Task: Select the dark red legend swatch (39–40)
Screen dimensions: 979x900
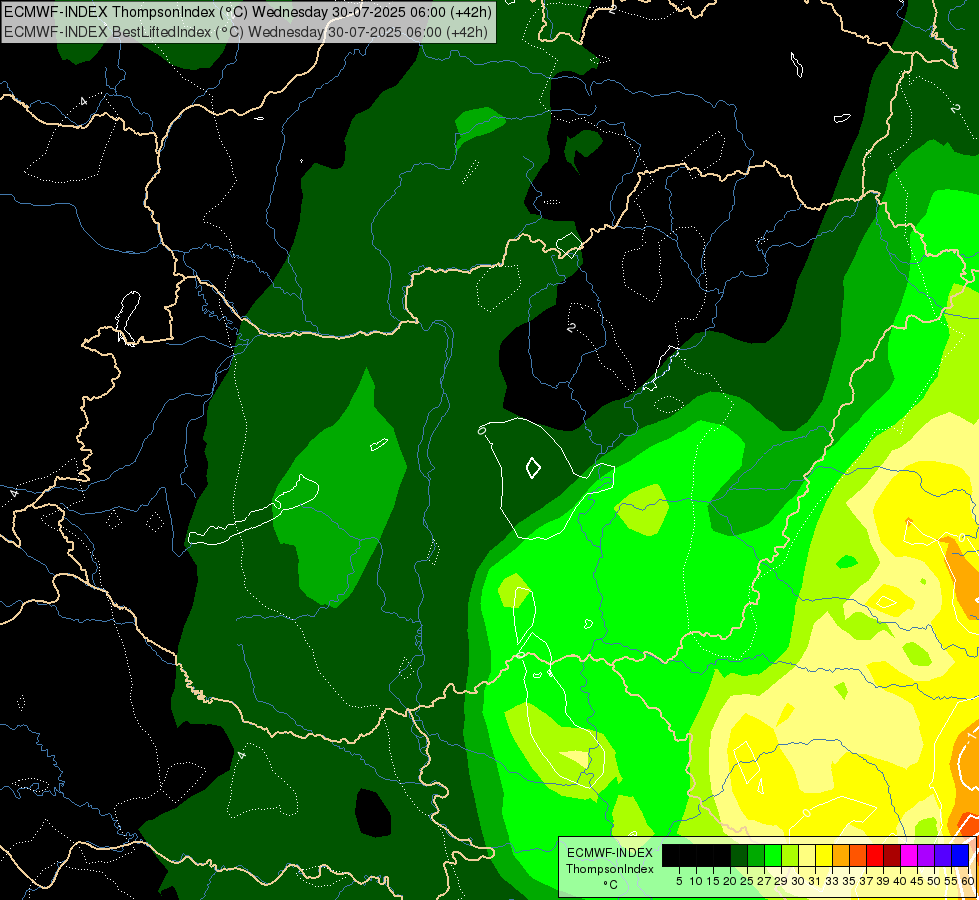Action: (x=892, y=856)
